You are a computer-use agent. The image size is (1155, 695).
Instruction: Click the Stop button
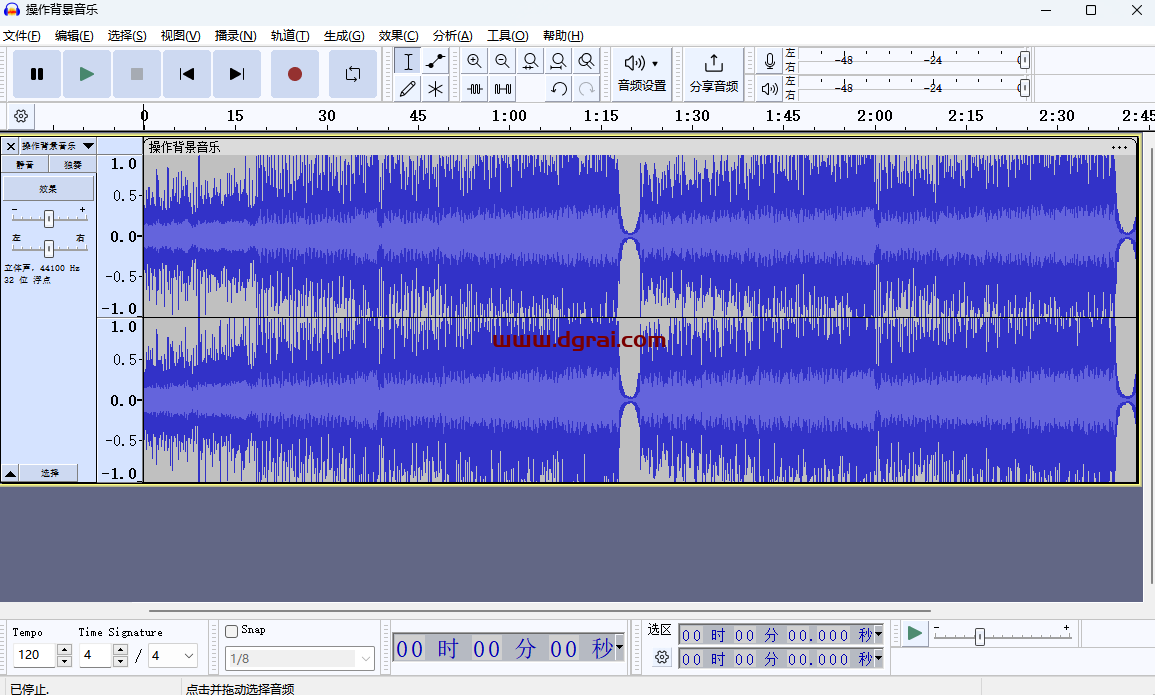(137, 74)
